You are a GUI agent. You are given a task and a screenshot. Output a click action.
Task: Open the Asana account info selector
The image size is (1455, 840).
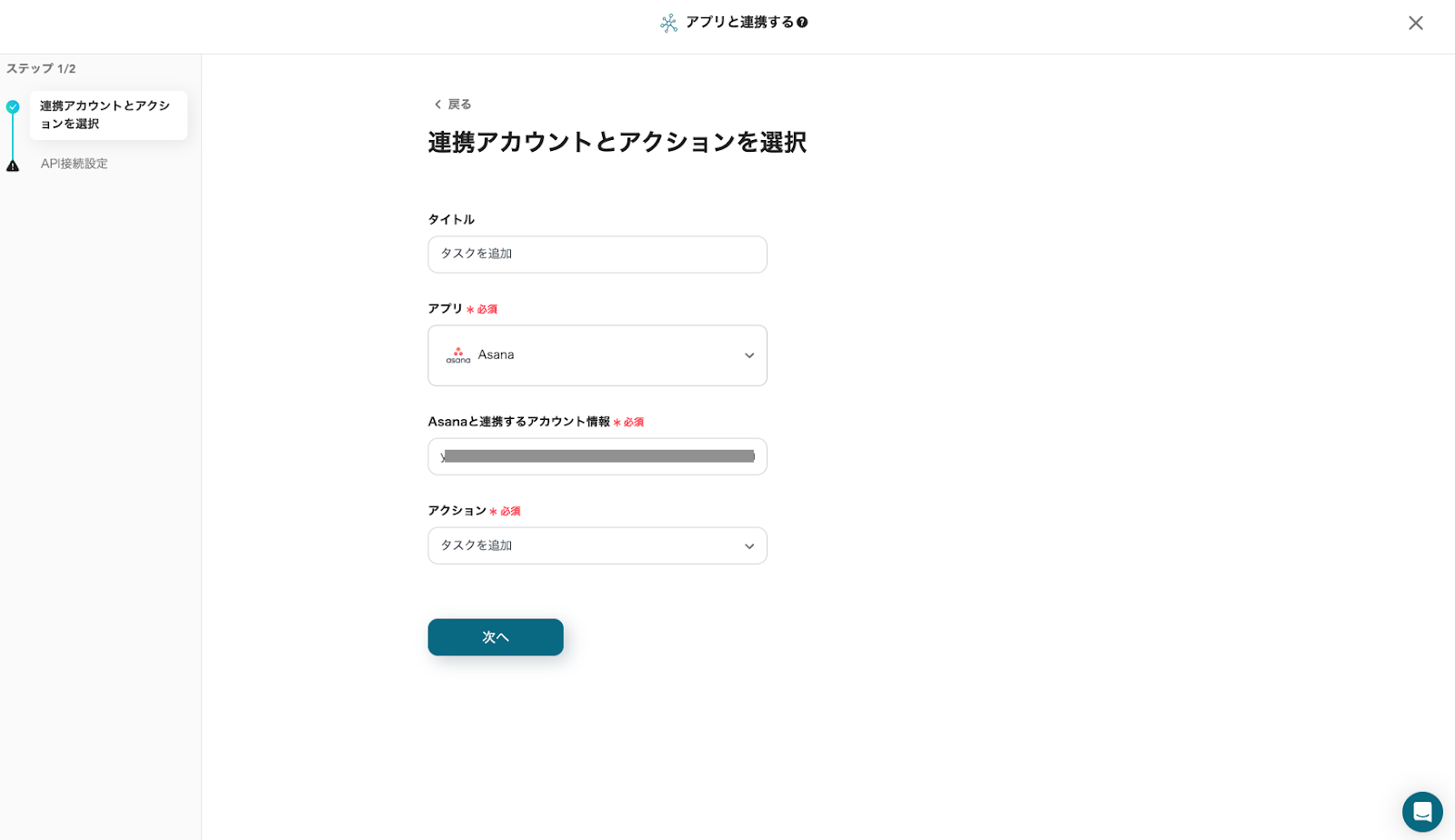[x=597, y=456]
